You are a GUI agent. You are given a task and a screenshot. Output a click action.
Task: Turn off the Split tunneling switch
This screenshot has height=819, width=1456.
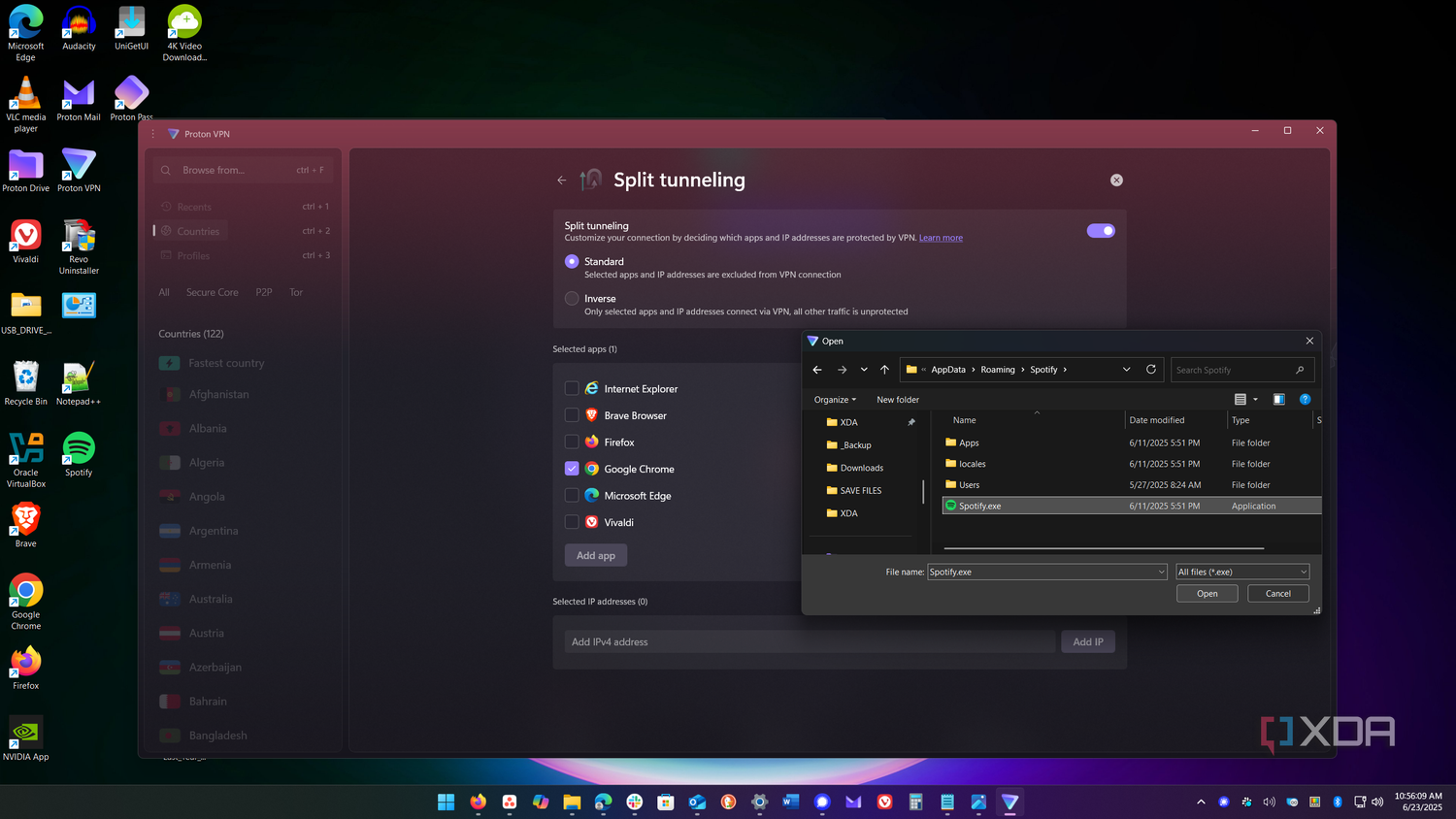1101,231
